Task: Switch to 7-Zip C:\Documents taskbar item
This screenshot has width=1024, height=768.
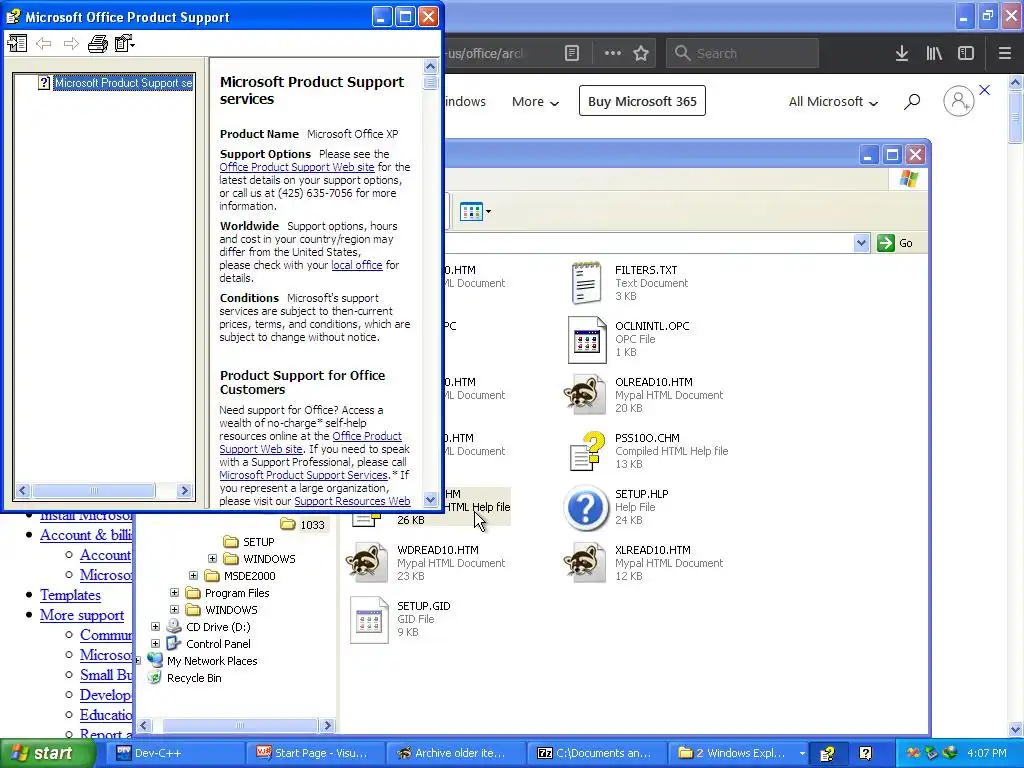Action: [x=597, y=753]
